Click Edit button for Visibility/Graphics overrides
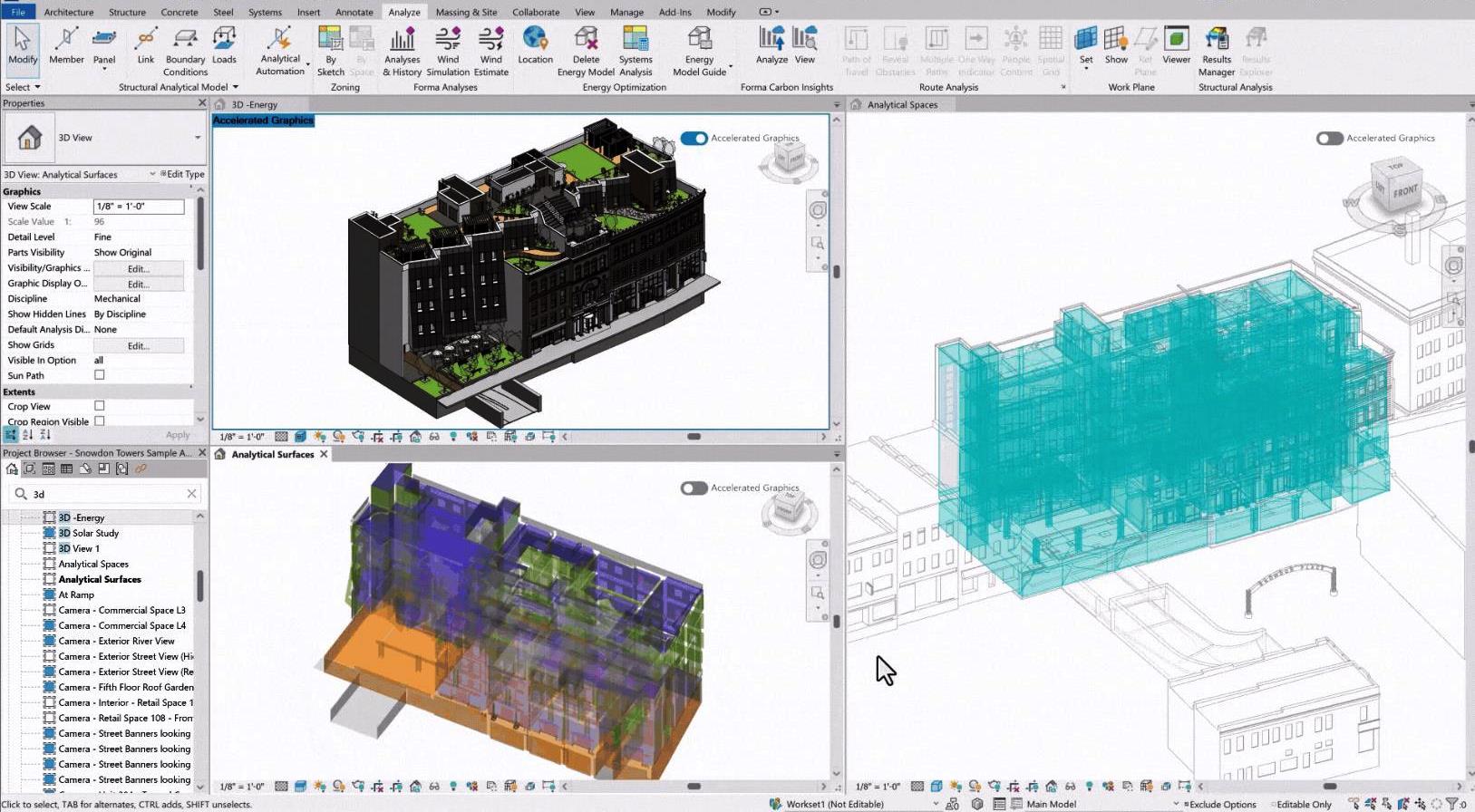 tap(138, 269)
